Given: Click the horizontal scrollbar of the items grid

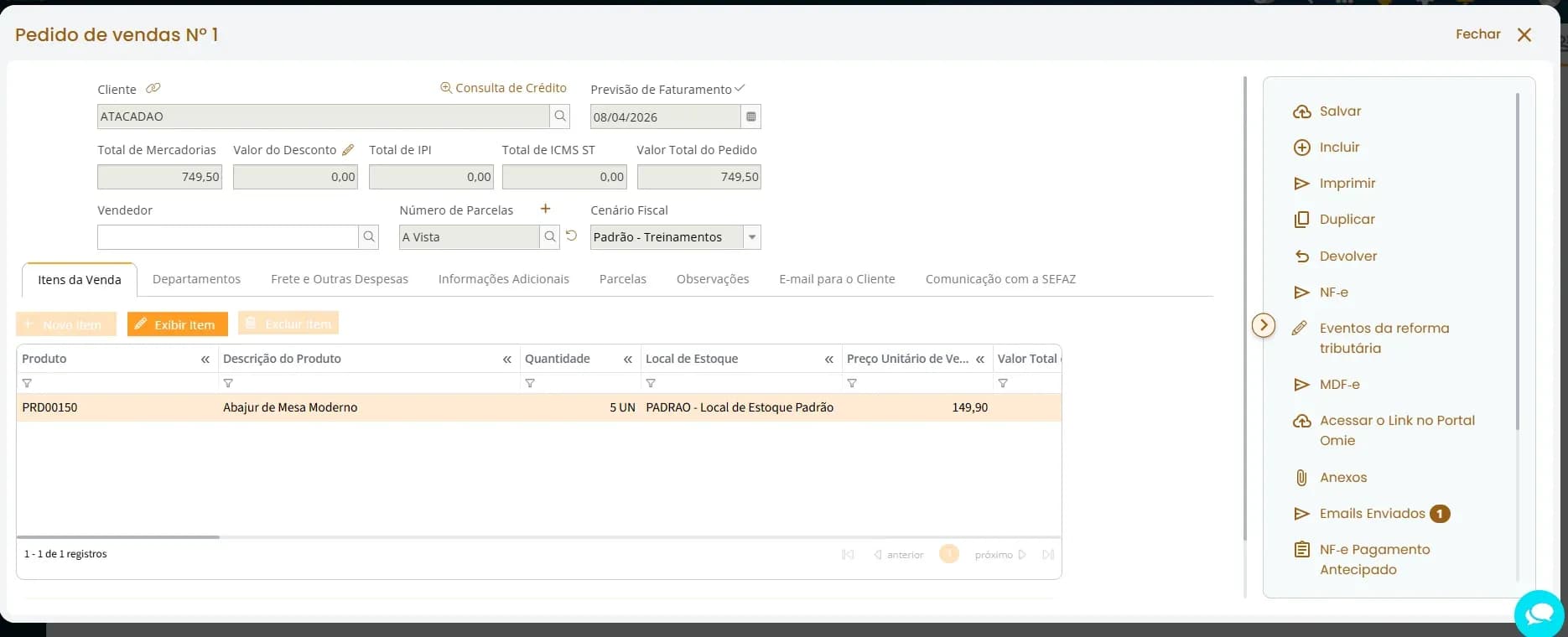Looking at the screenshot, I should [117, 536].
